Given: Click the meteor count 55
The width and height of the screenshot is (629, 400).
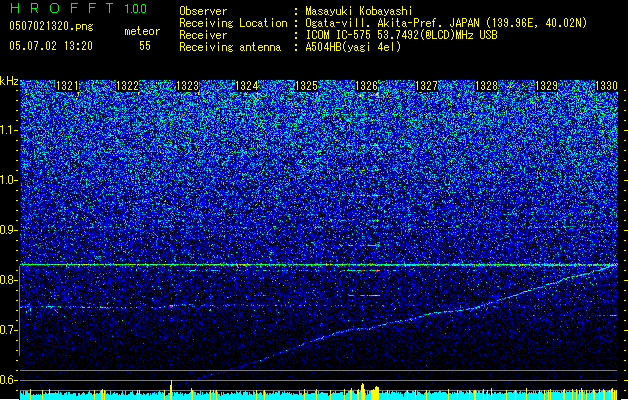Looking at the screenshot, I should click(x=145, y=46).
